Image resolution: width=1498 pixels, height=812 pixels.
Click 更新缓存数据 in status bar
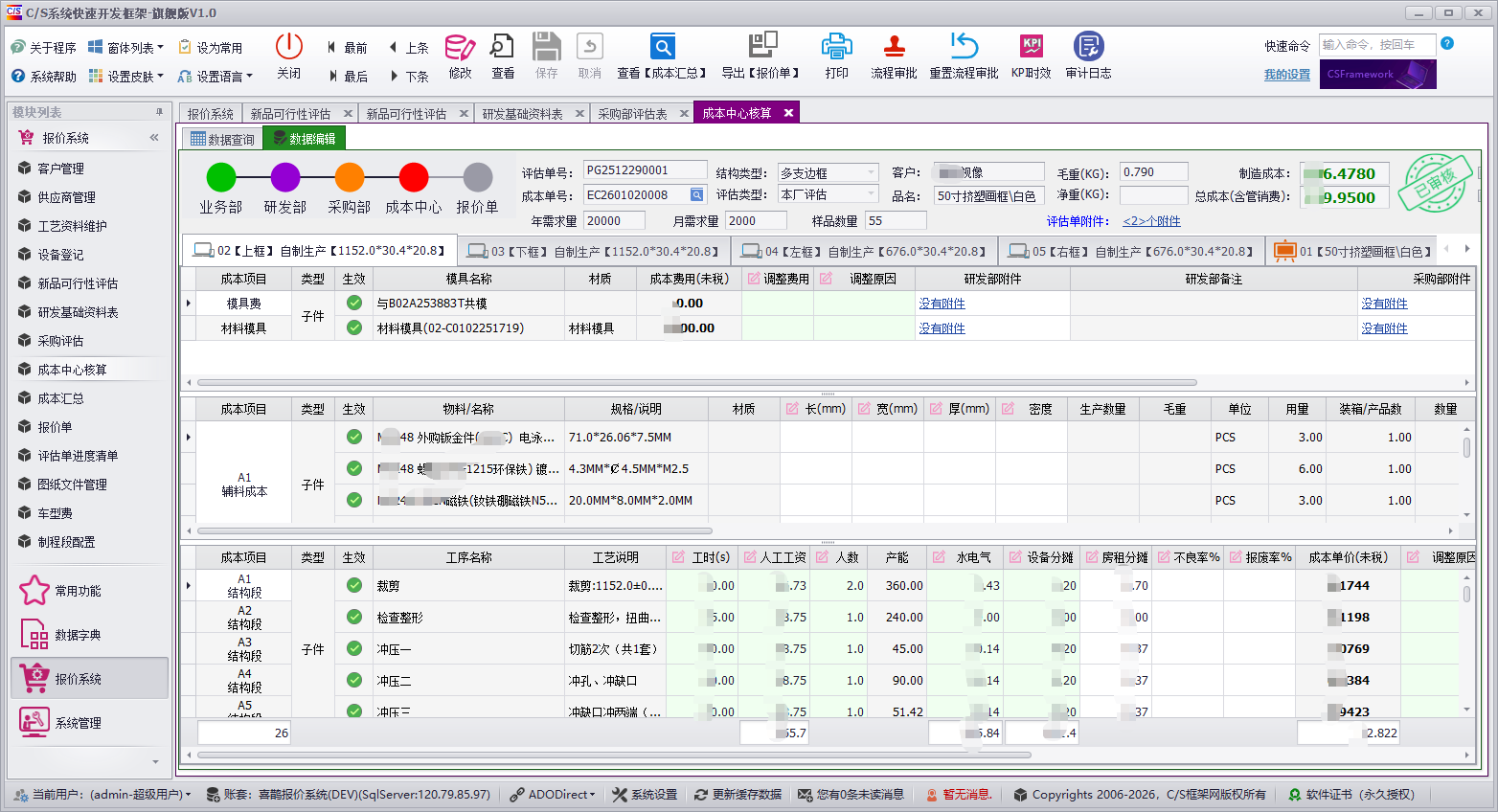click(x=738, y=795)
